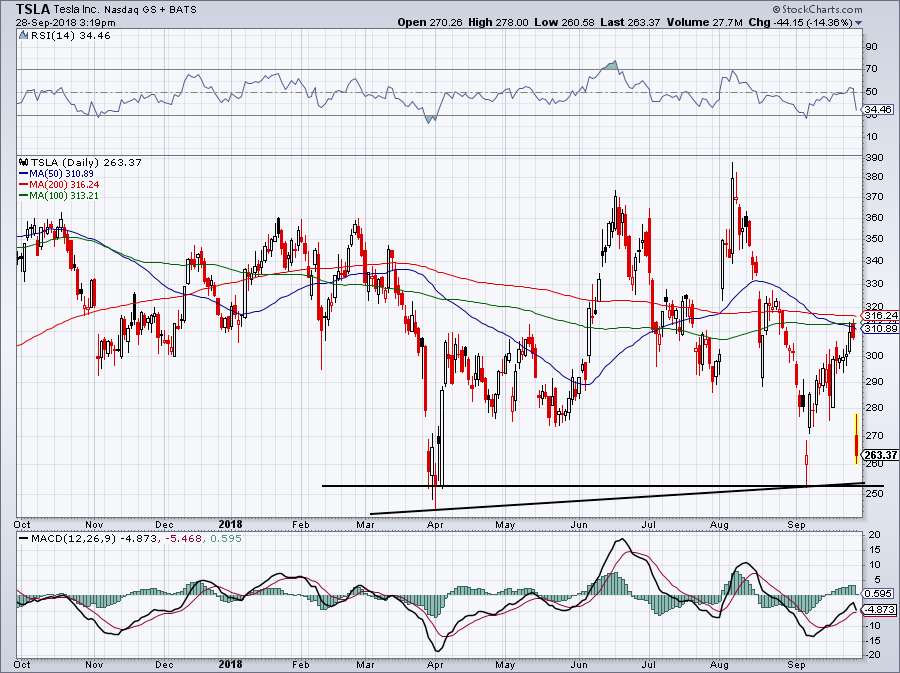Click the rising black trendline near 245
900x673 pixels.
tap(617, 498)
